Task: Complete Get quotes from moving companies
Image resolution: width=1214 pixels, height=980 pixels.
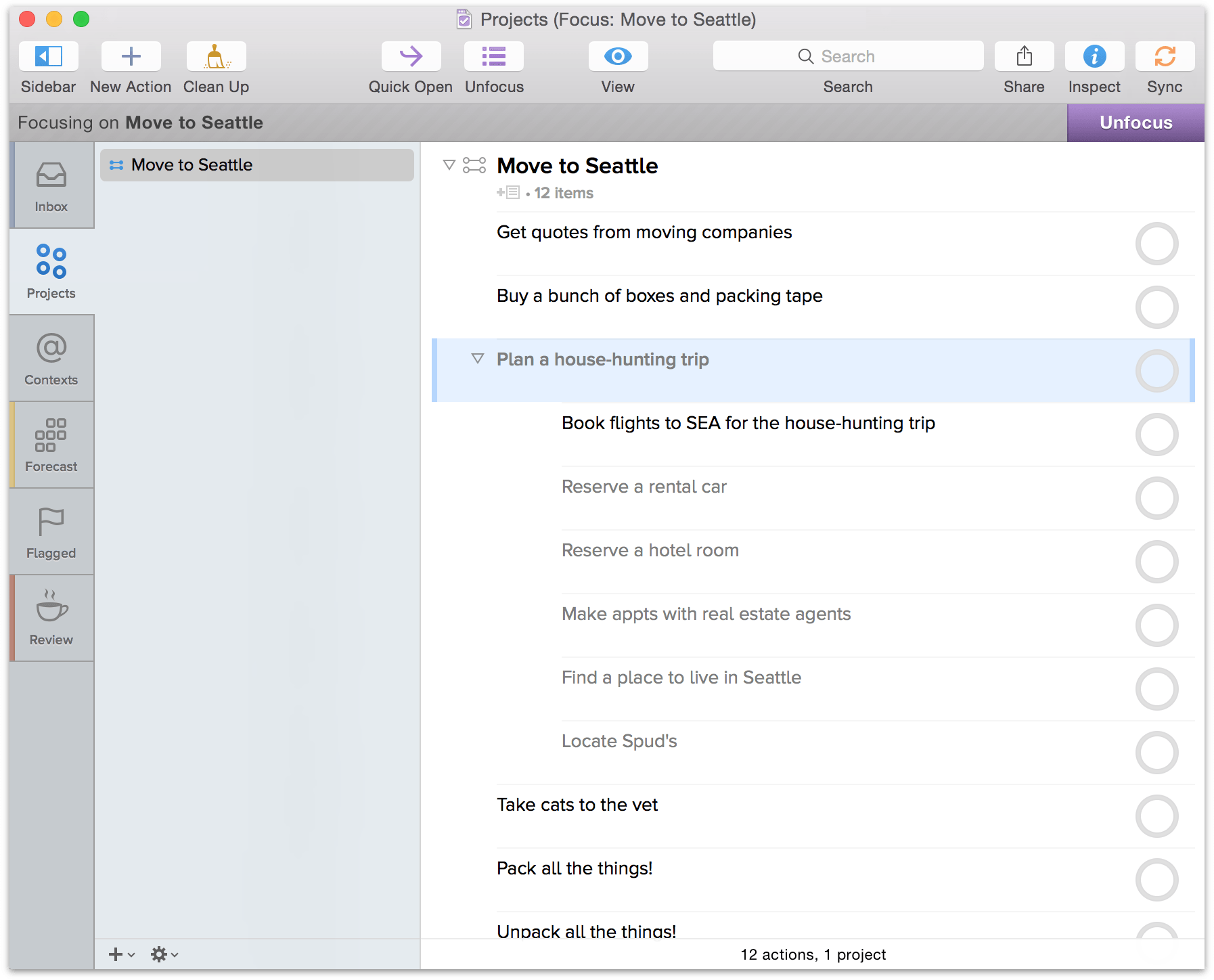Action: [1156, 244]
